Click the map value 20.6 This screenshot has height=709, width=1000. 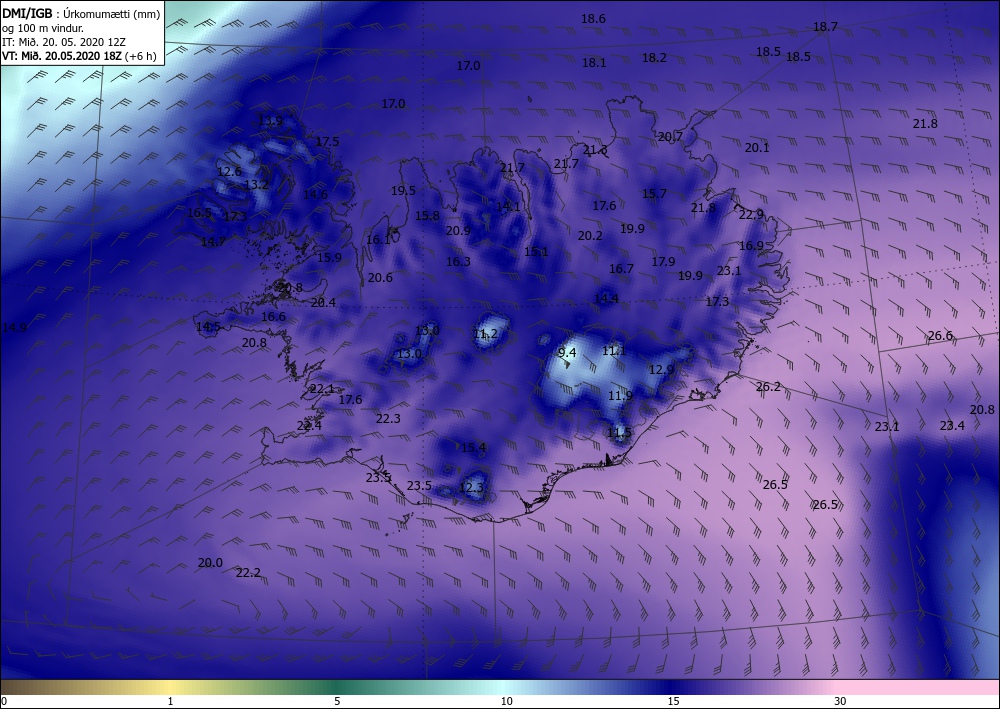[x=380, y=277]
